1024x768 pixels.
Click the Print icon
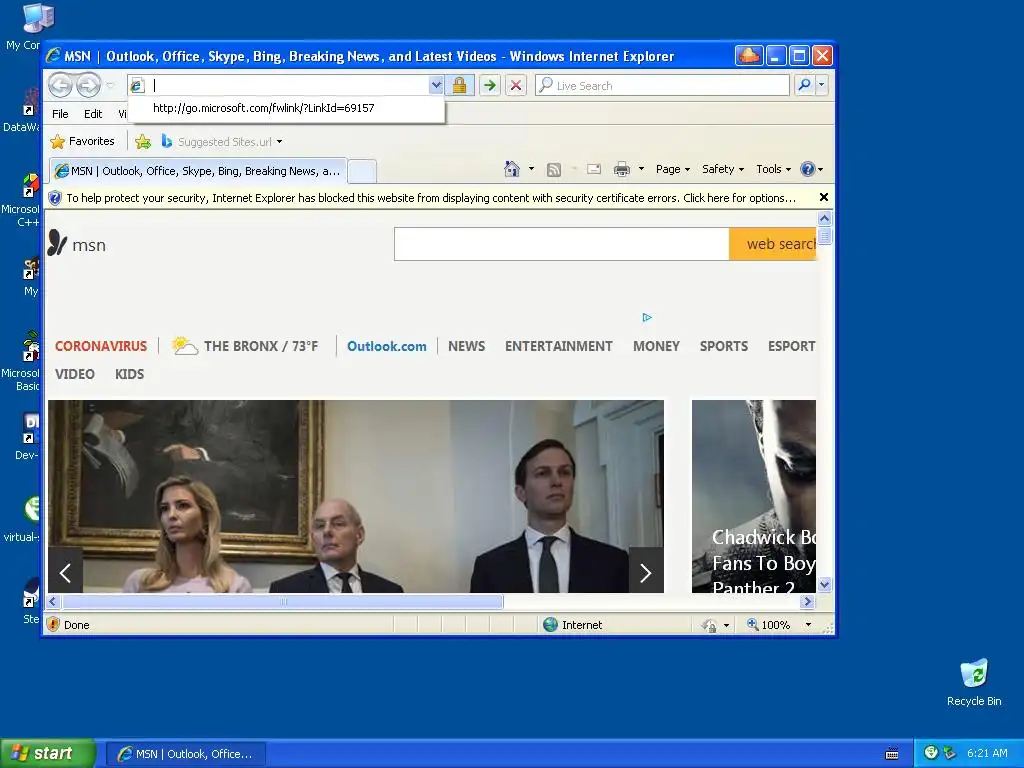(x=622, y=170)
